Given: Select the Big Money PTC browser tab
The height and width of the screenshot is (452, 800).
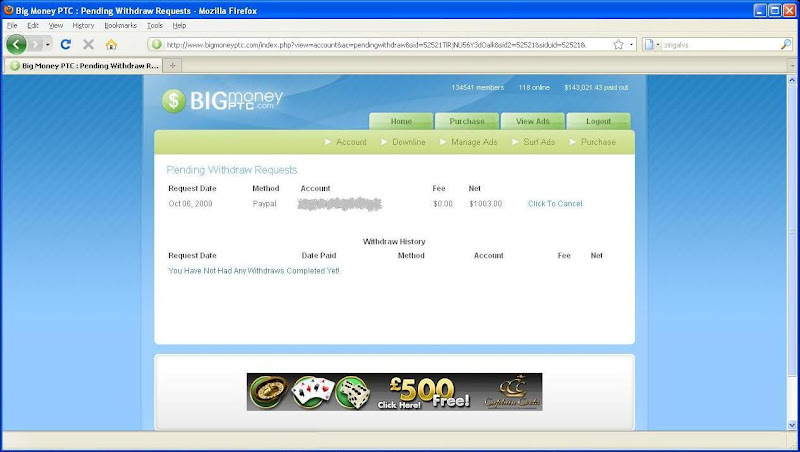Looking at the screenshot, I should pyautogui.click(x=84, y=65).
